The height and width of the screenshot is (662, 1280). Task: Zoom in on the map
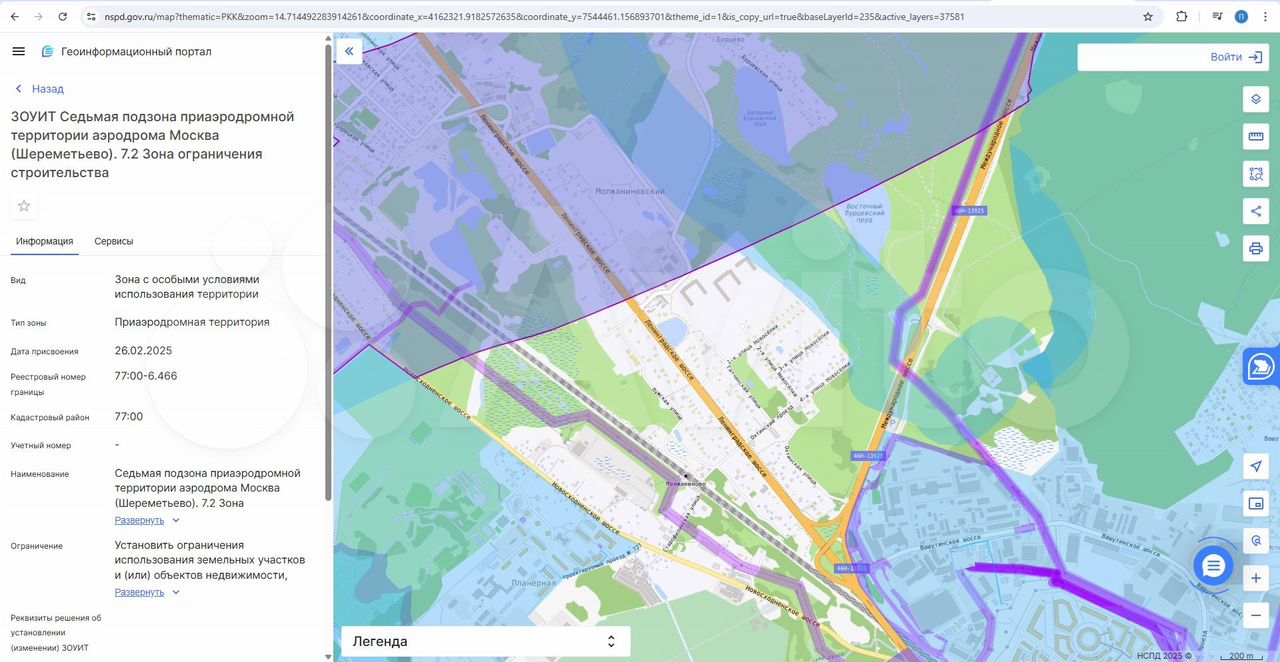[x=1256, y=579]
